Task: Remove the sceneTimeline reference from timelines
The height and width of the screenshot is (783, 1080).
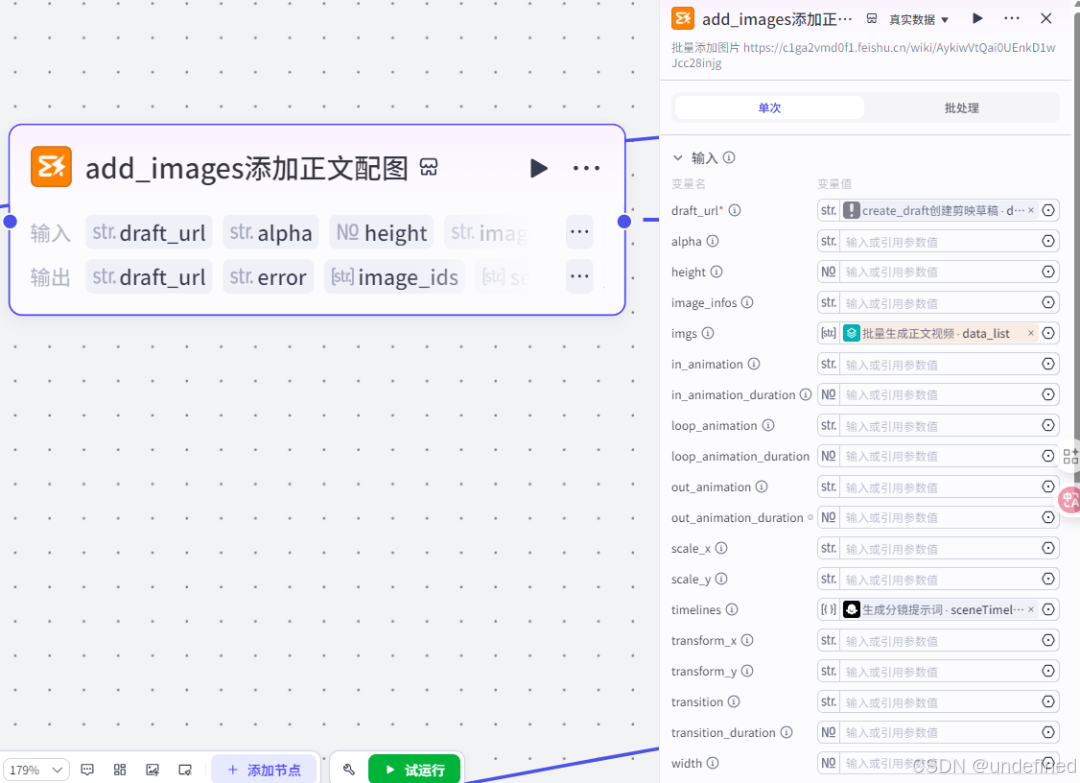Action: 1031,609
